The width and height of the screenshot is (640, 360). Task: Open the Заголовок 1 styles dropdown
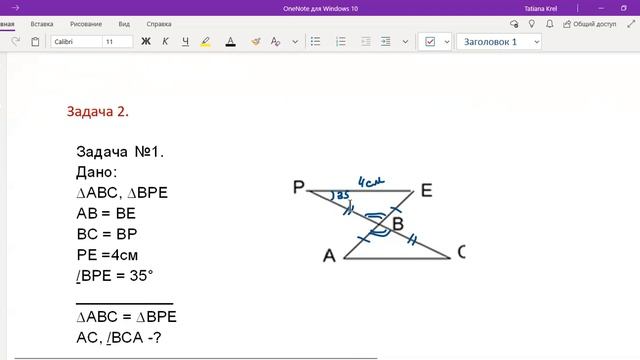point(499,42)
